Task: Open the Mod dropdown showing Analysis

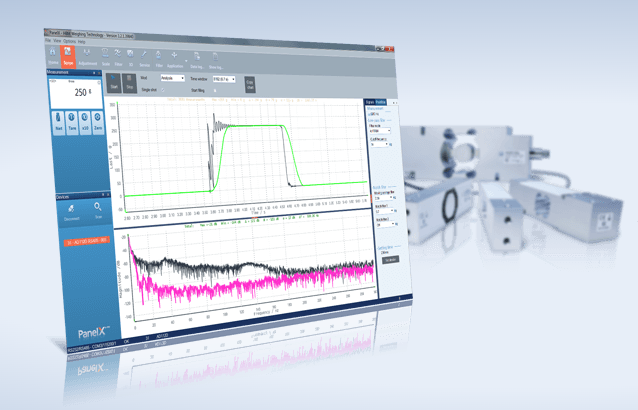Action: pyautogui.click(x=172, y=78)
